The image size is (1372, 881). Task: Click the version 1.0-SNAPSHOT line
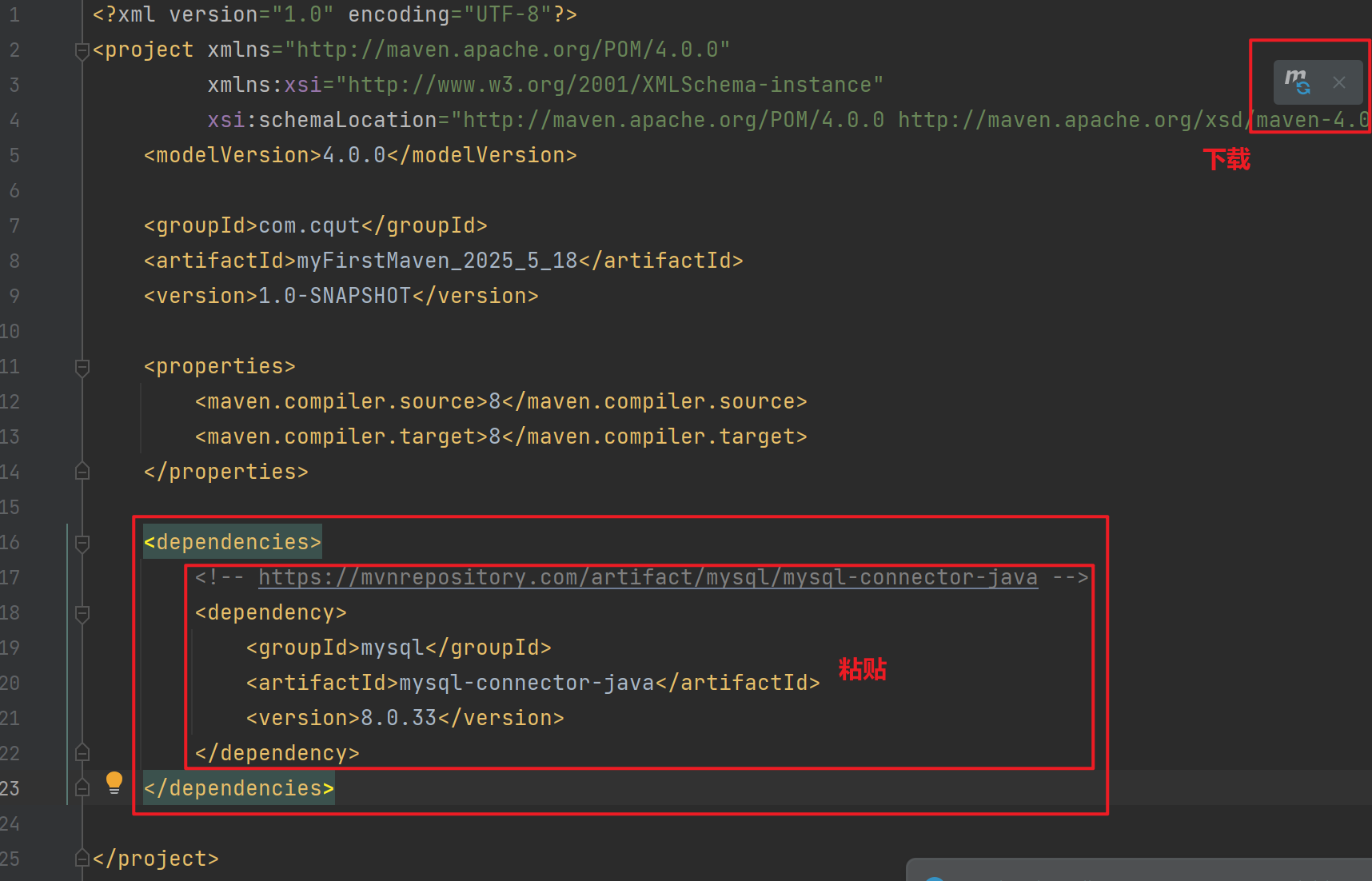[x=341, y=296]
